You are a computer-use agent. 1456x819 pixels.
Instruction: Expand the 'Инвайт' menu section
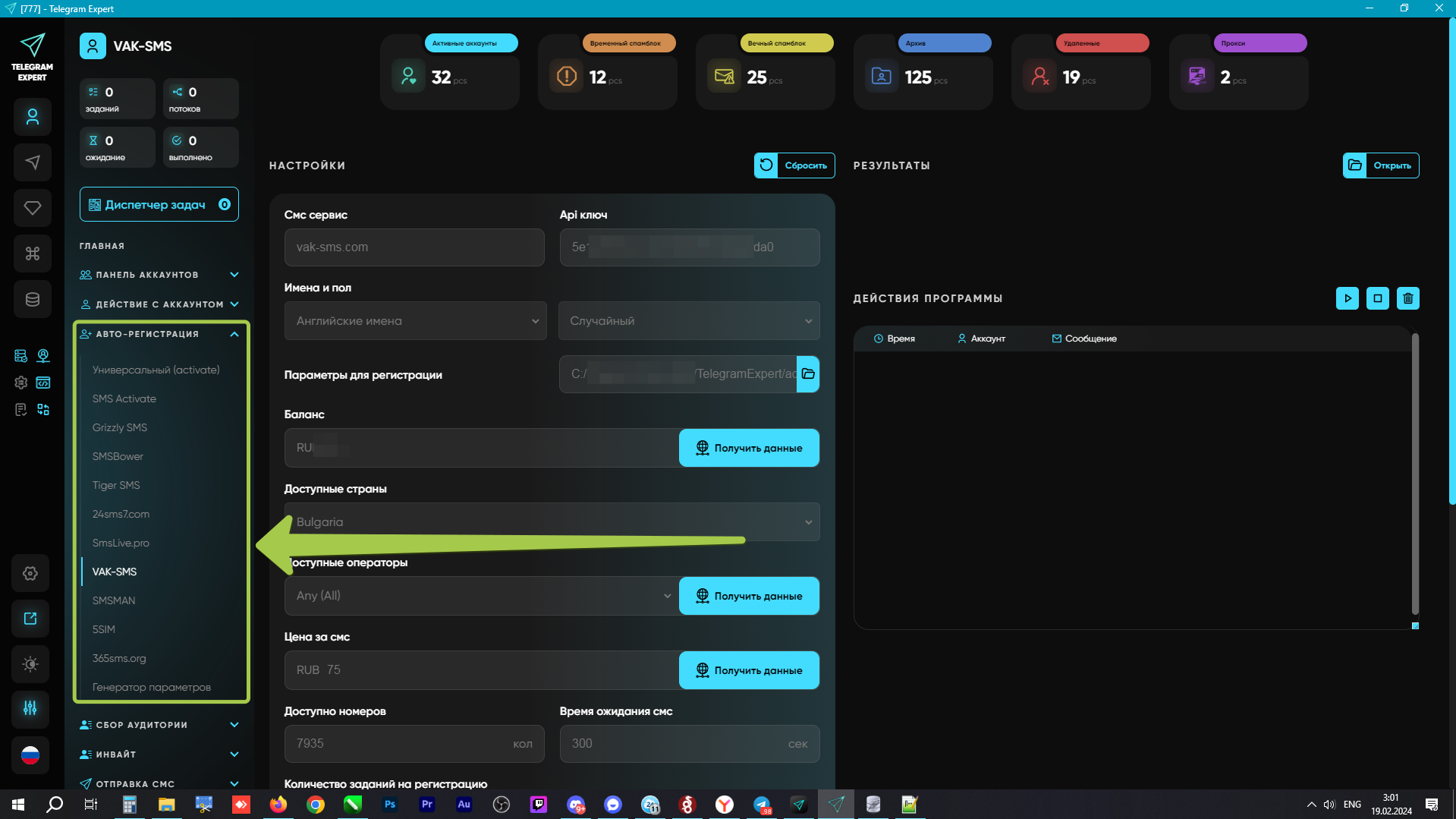(159, 754)
